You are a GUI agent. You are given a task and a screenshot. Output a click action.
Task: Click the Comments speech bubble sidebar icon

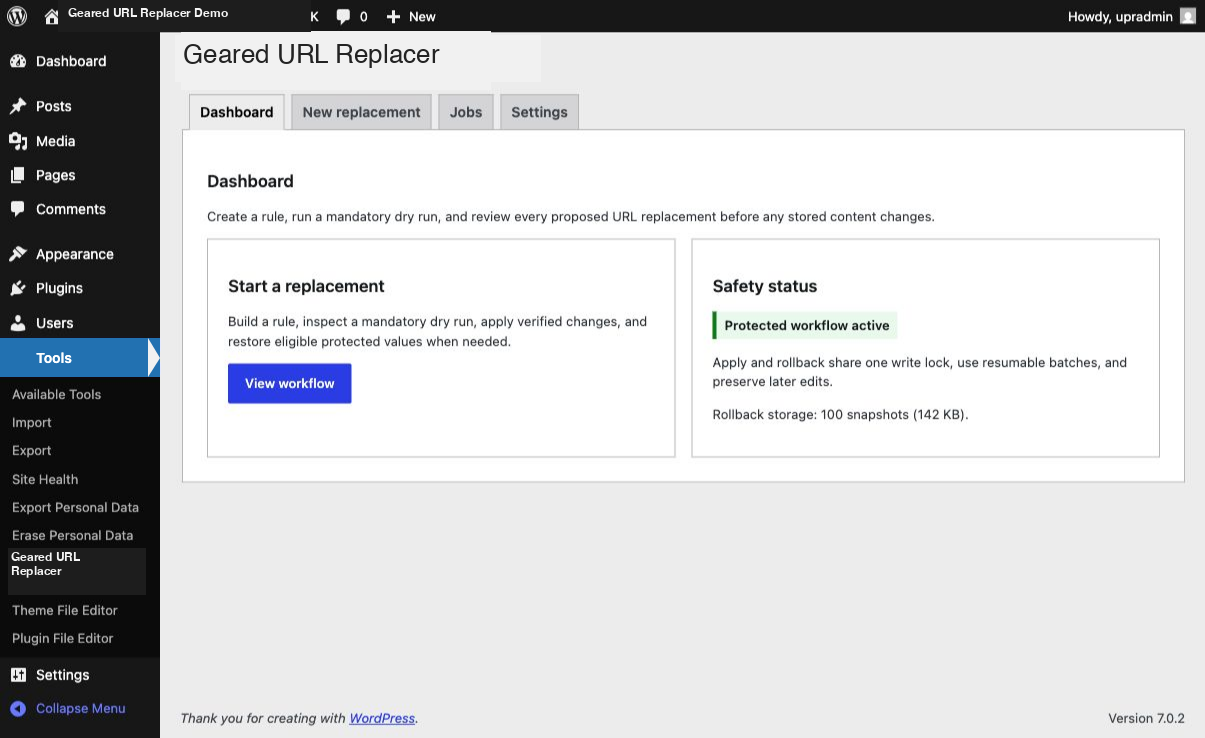pos(18,209)
